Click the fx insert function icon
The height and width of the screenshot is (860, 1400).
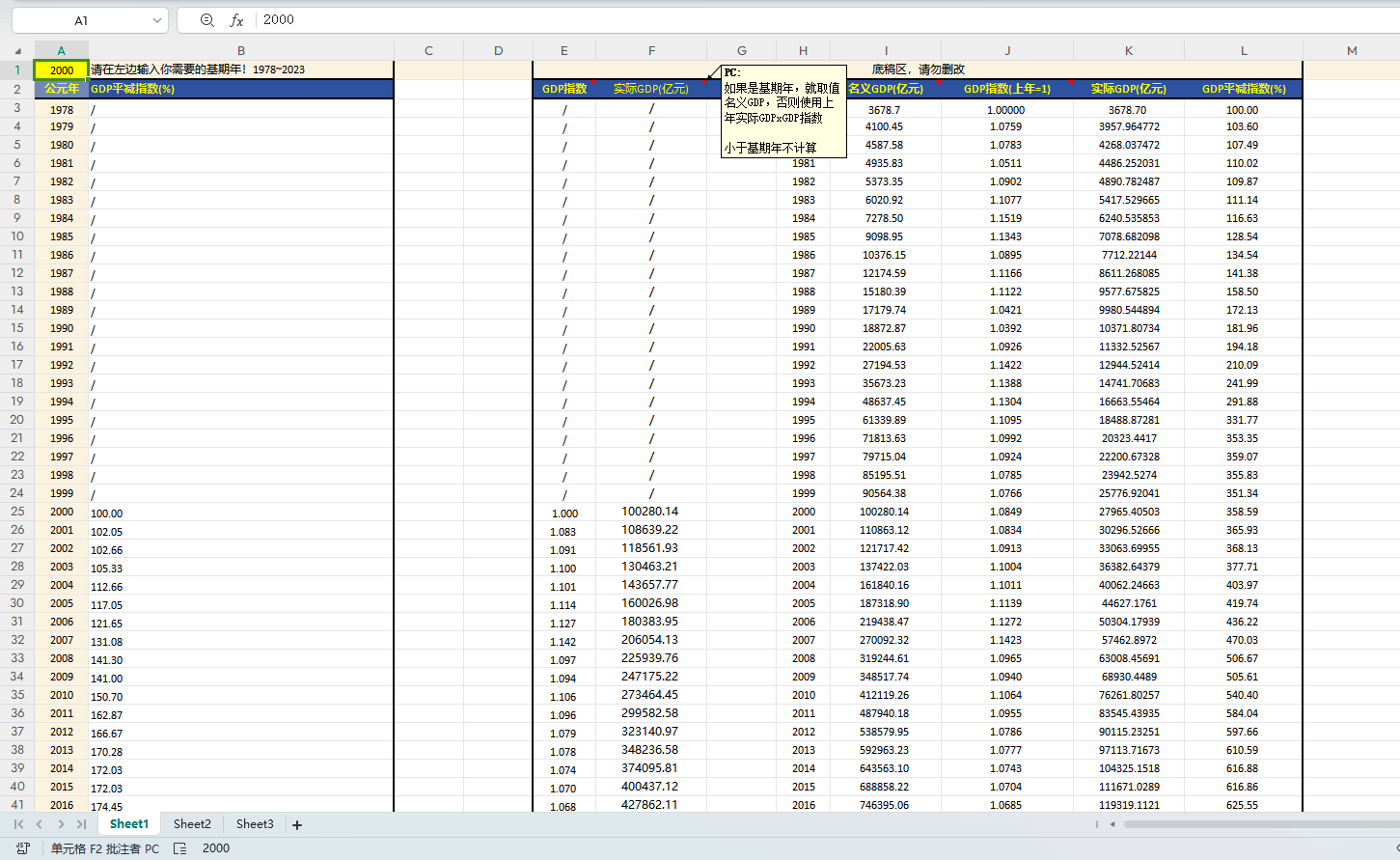[x=236, y=20]
